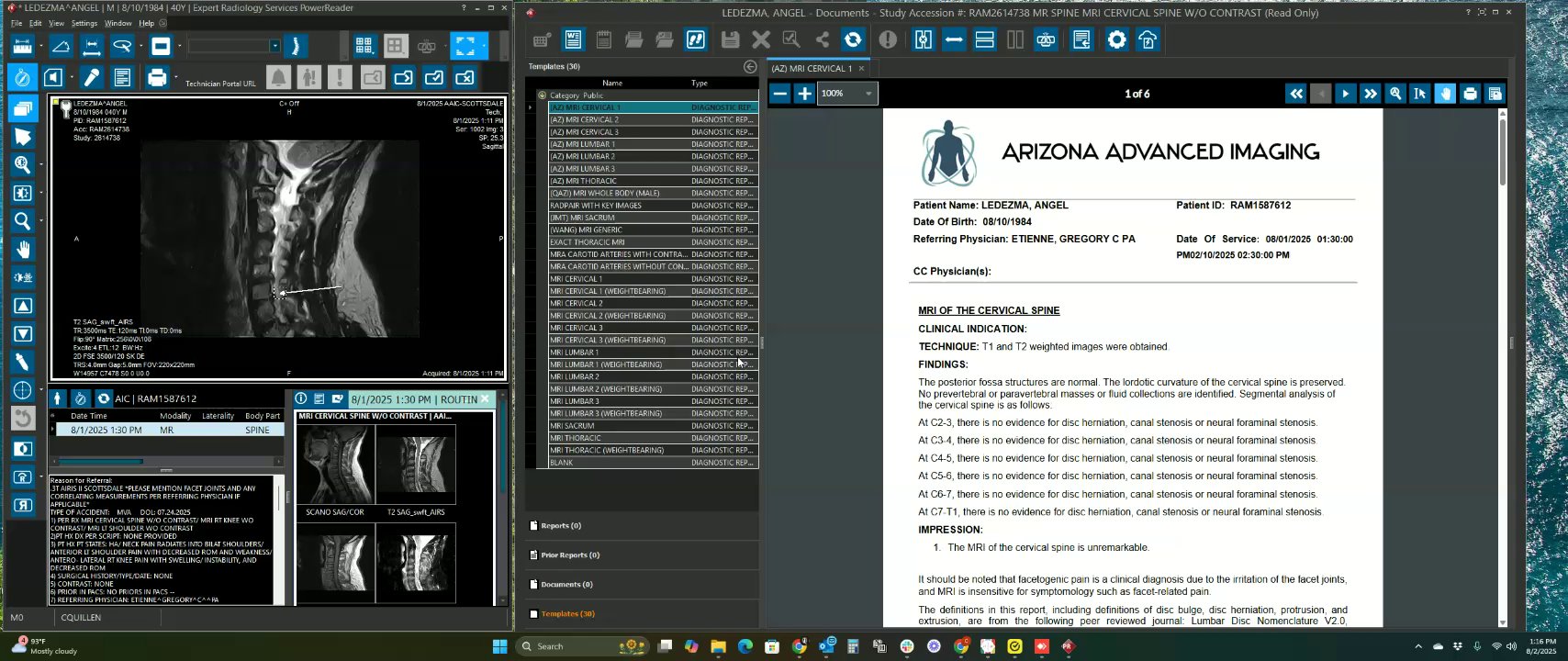The image size is (1568, 661).
Task: Open the View menu
Action: pos(56,23)
